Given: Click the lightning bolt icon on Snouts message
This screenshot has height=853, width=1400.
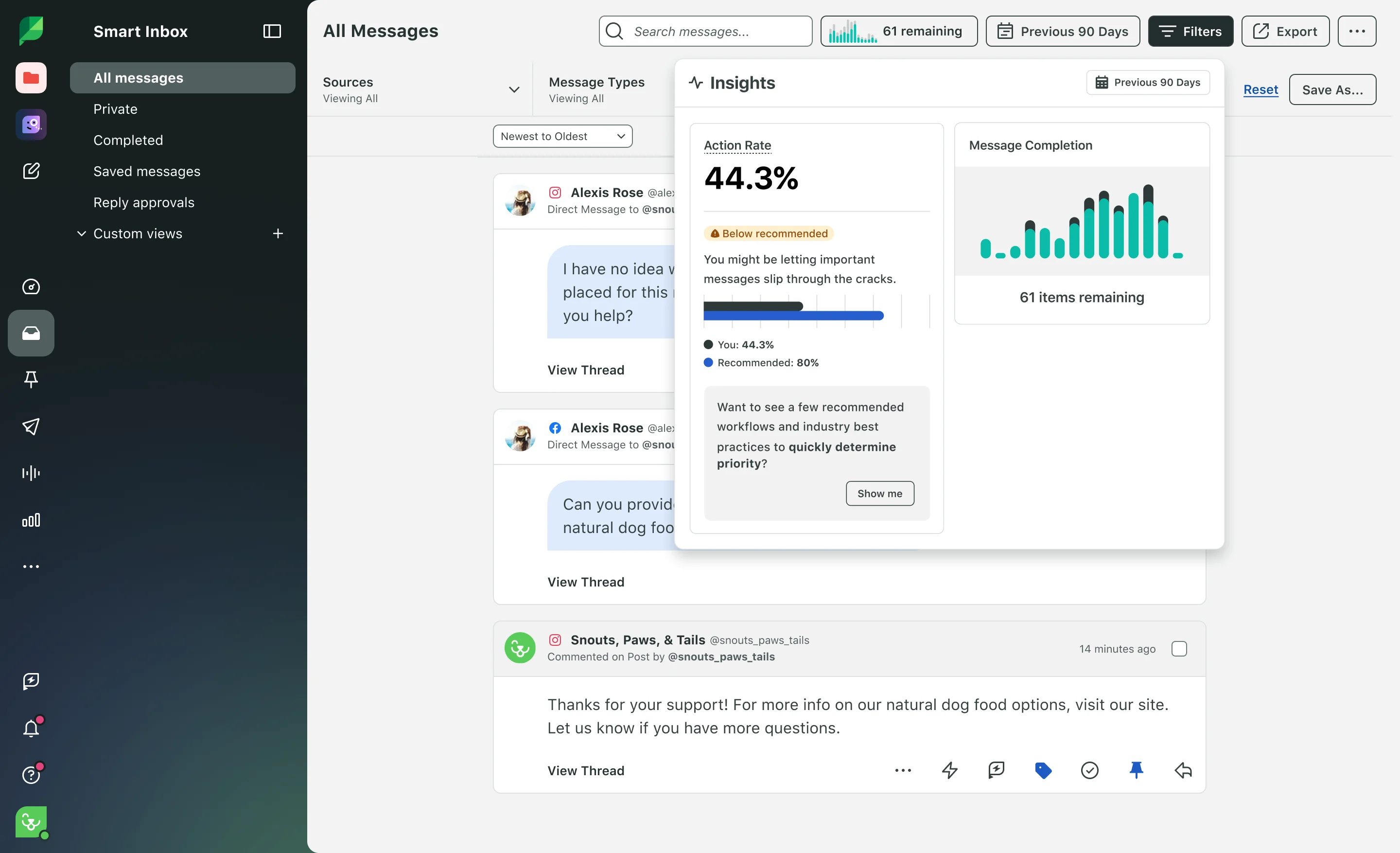Looking at the screenshot, I should coord(949,771).
